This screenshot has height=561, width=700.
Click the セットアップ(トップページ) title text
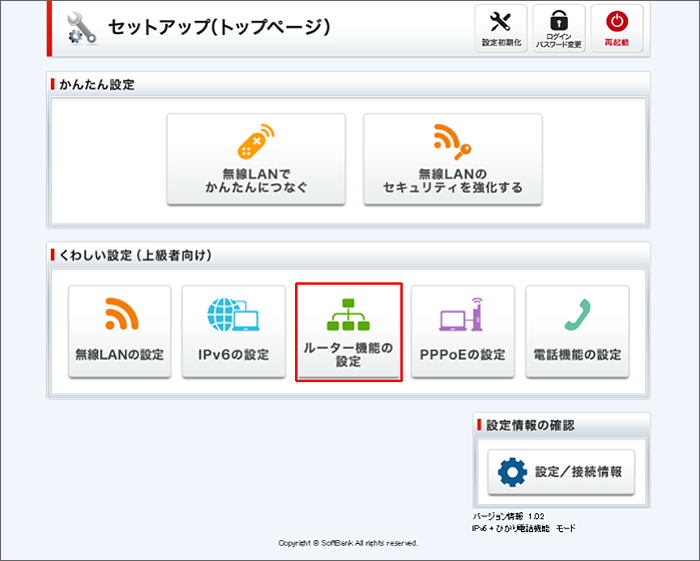pyautogui.click(x=219, y=27)
